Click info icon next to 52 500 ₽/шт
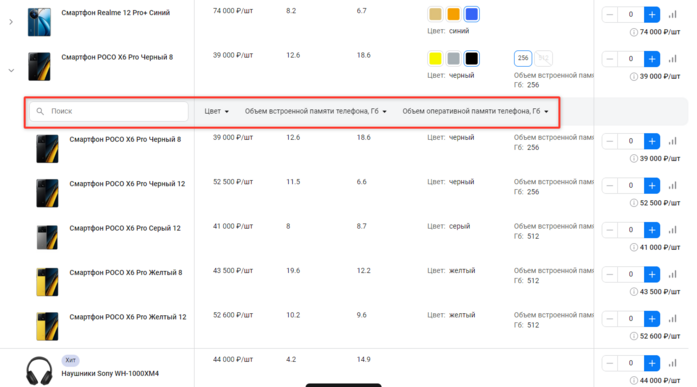This screenshot has height=387, width=697. (x=633, y=203)
